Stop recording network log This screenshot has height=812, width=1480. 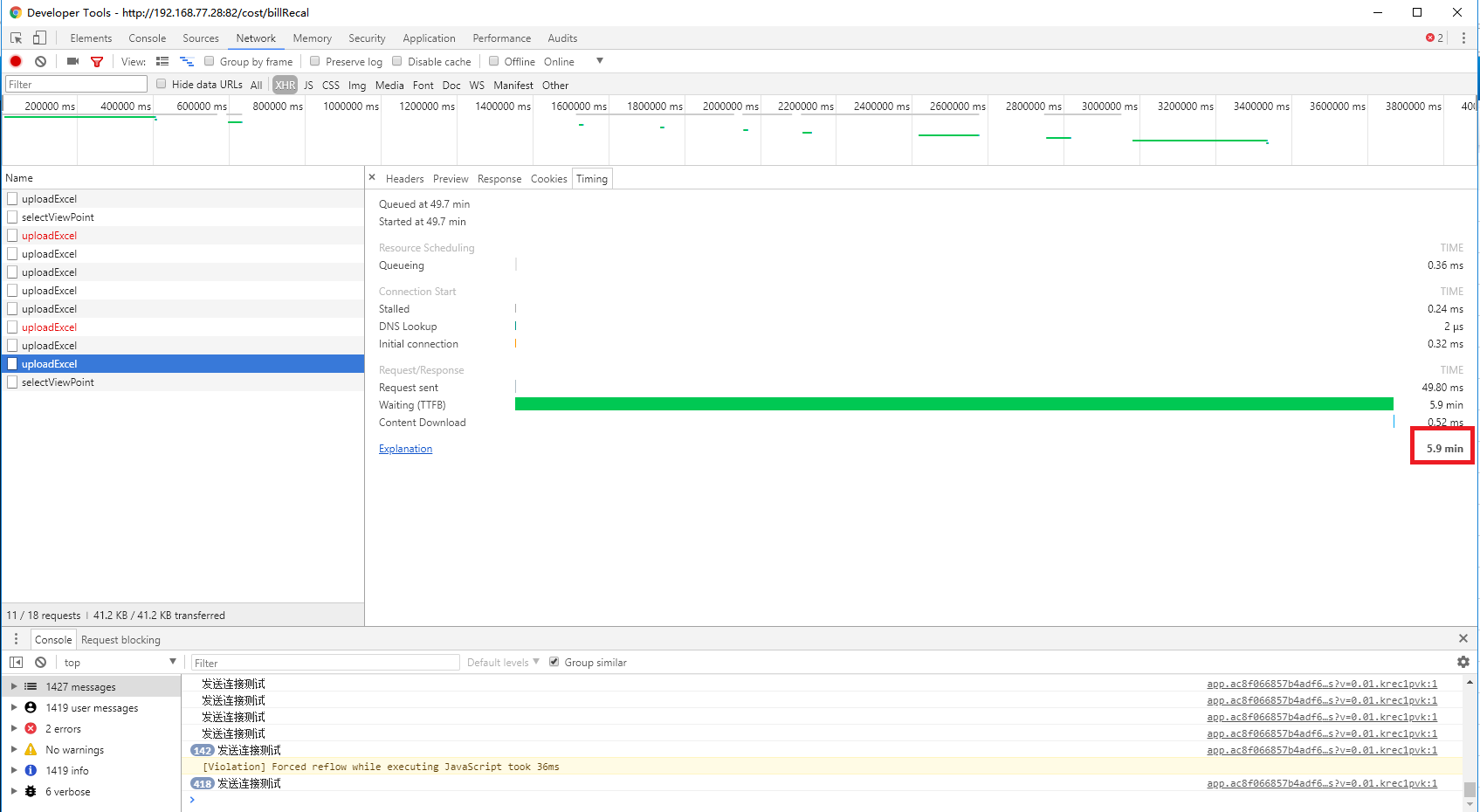(16, 61)
